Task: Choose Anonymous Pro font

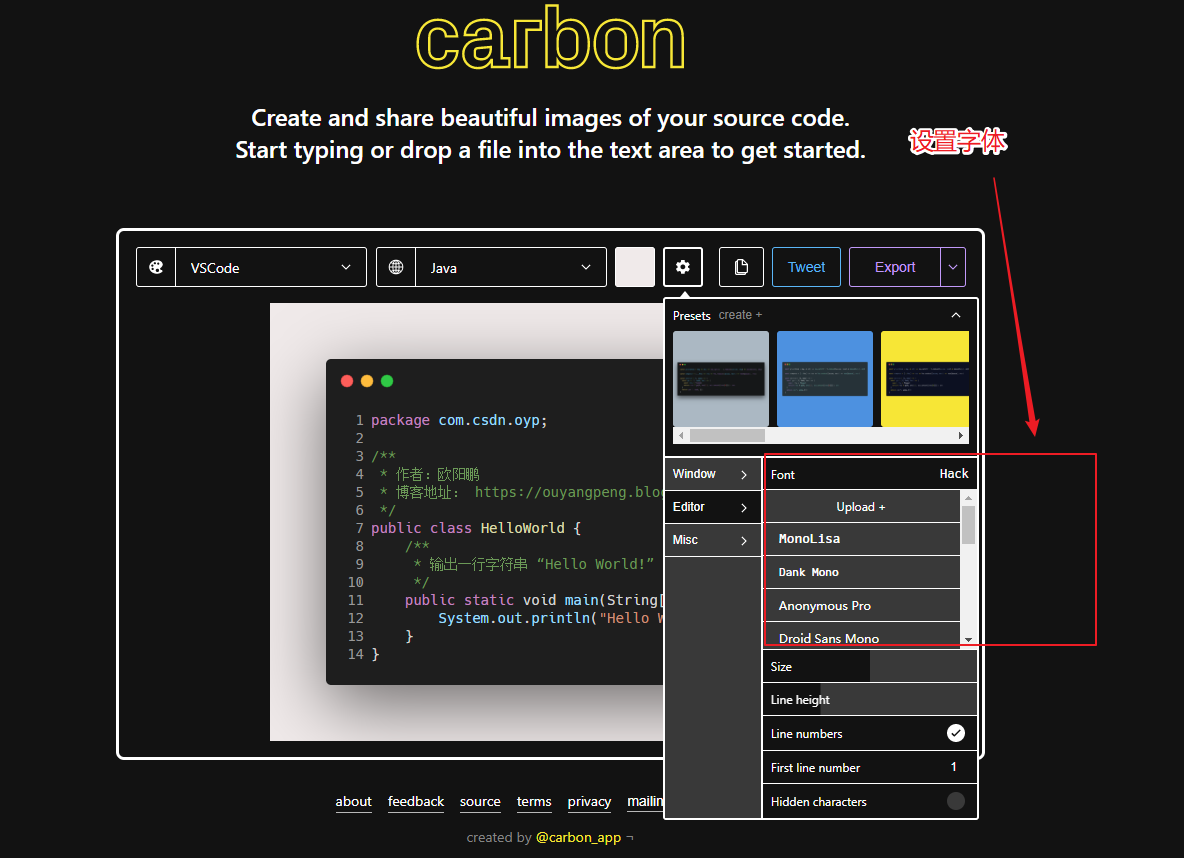Action: point(862,606)
